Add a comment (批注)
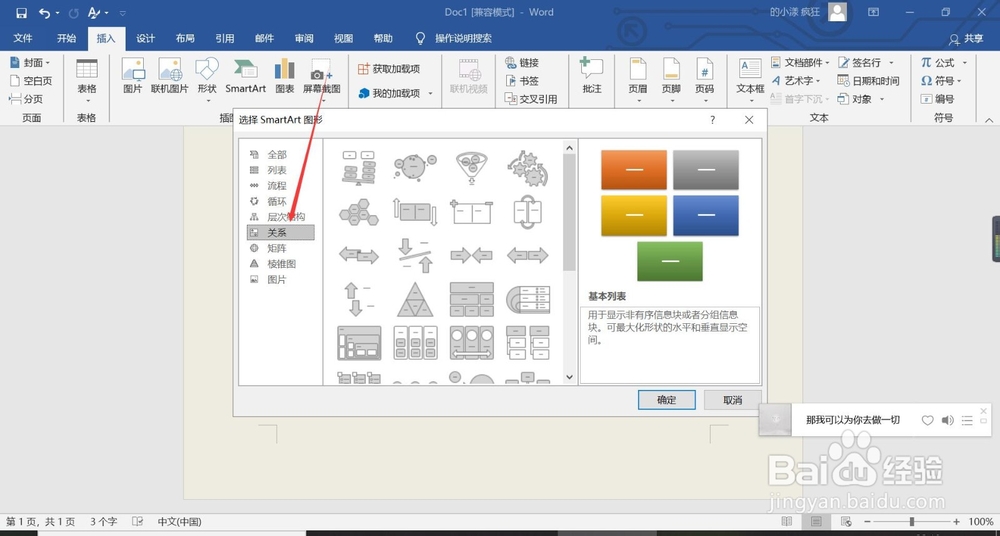The image size is (1000, 536). [592, 77]
